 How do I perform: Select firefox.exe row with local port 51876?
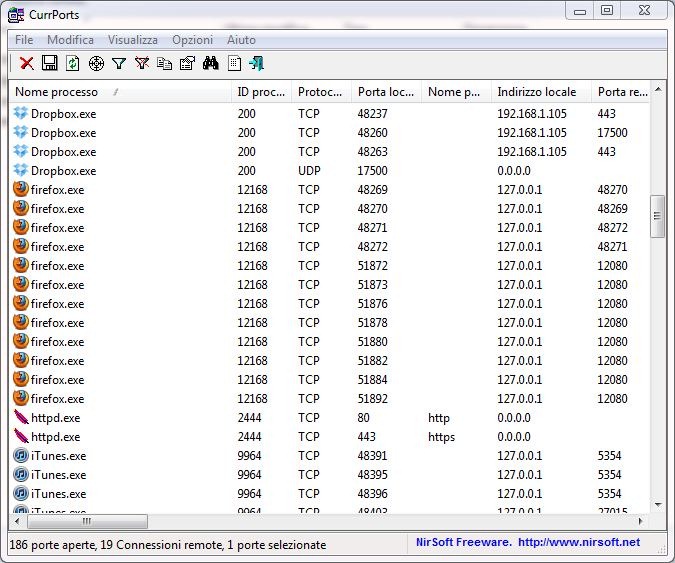(329, 303)
